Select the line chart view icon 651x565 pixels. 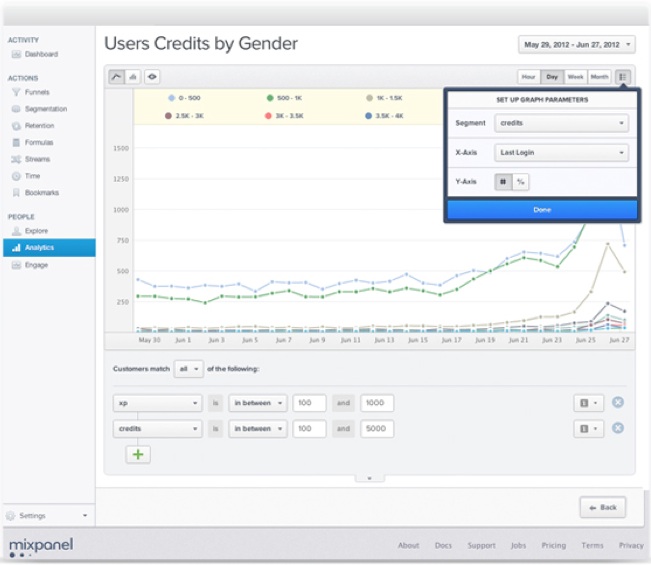[x=117, y=77]
